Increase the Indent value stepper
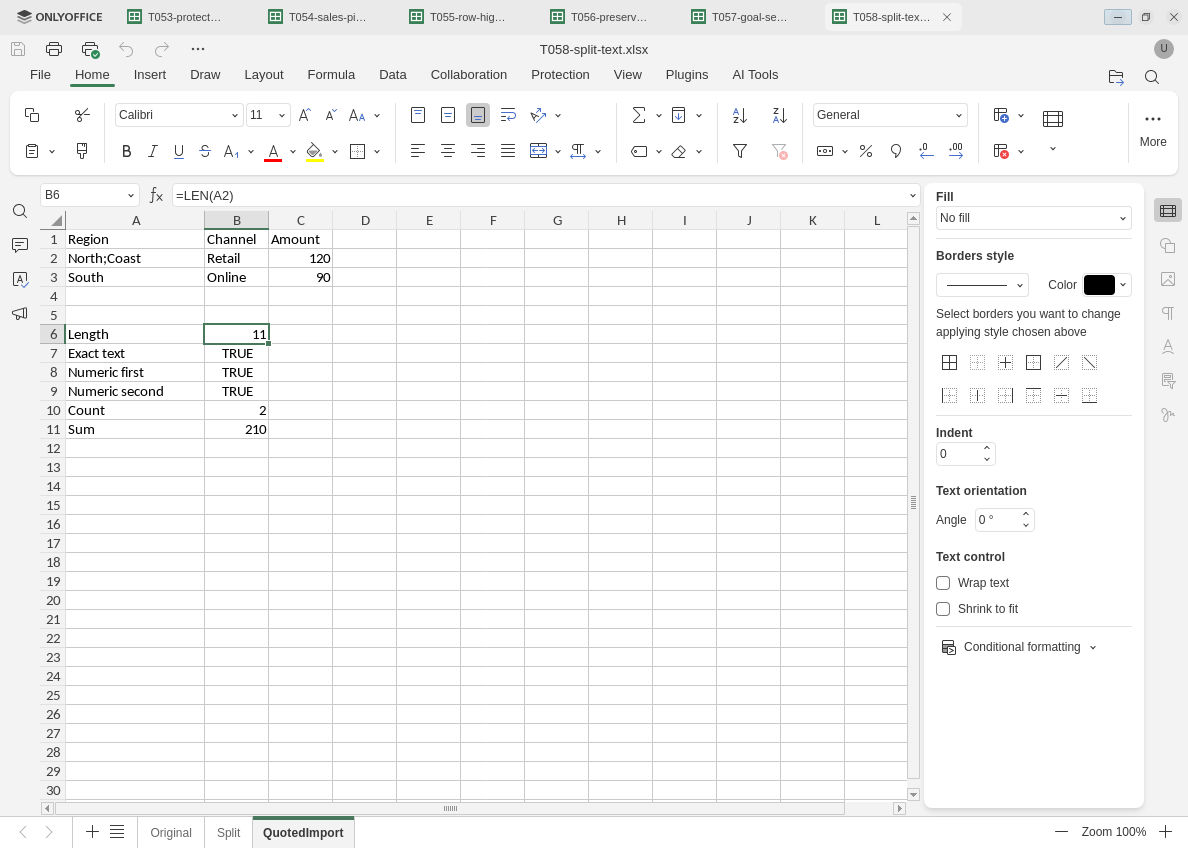This screenshot has width=1188, height=848. click(x=986, y=449)
